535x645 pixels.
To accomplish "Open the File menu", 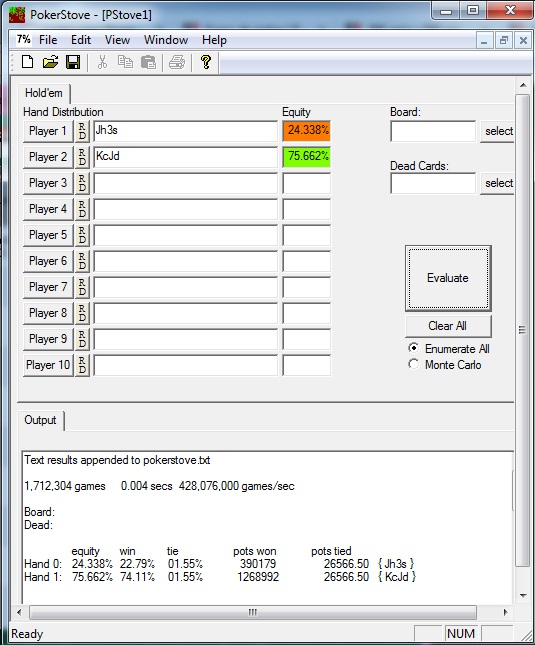I will [48, 40].
